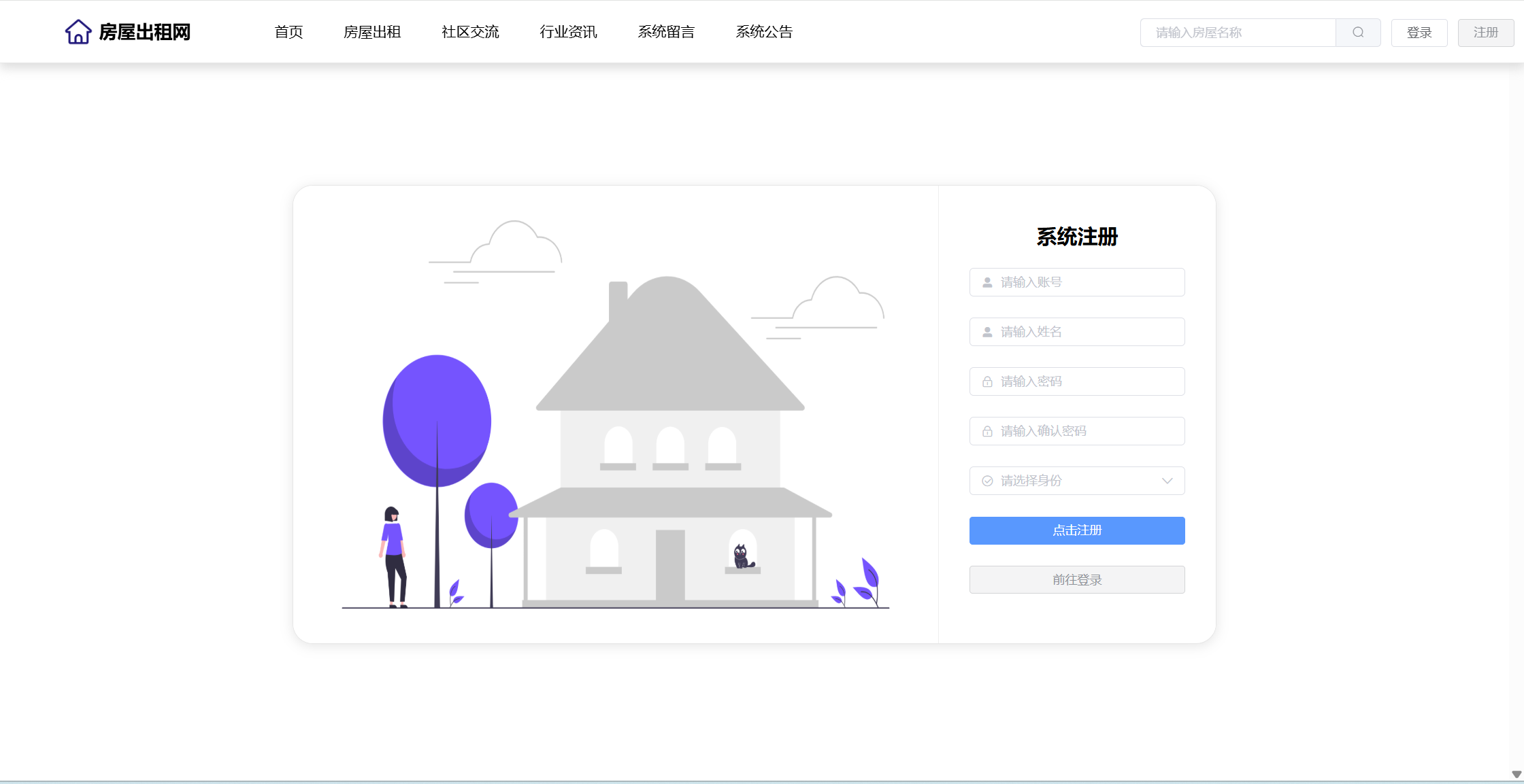
Task: Click the house logo icon
Action: [78, 32]
